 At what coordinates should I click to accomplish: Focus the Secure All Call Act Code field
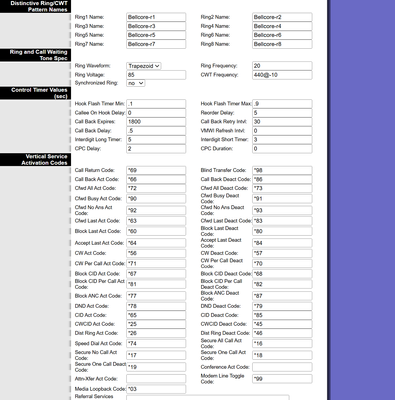[282, 344]
